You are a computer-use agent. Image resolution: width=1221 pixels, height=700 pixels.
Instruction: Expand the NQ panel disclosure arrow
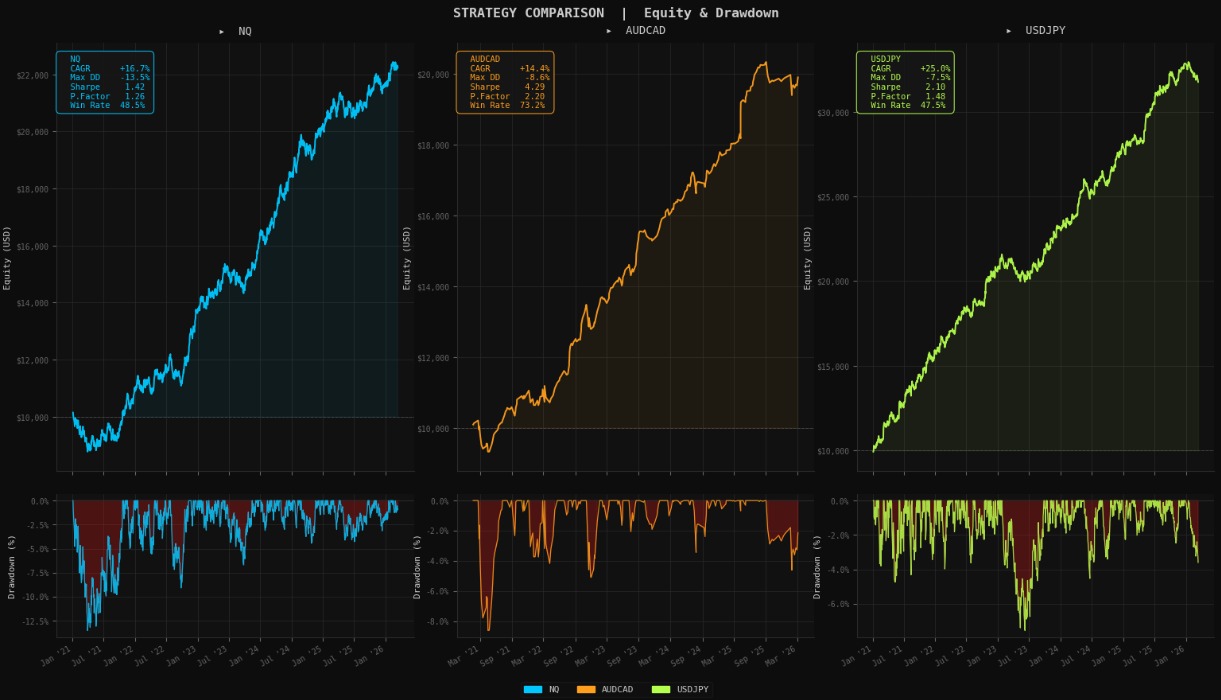pyautogui.click(x=222, y=31)
